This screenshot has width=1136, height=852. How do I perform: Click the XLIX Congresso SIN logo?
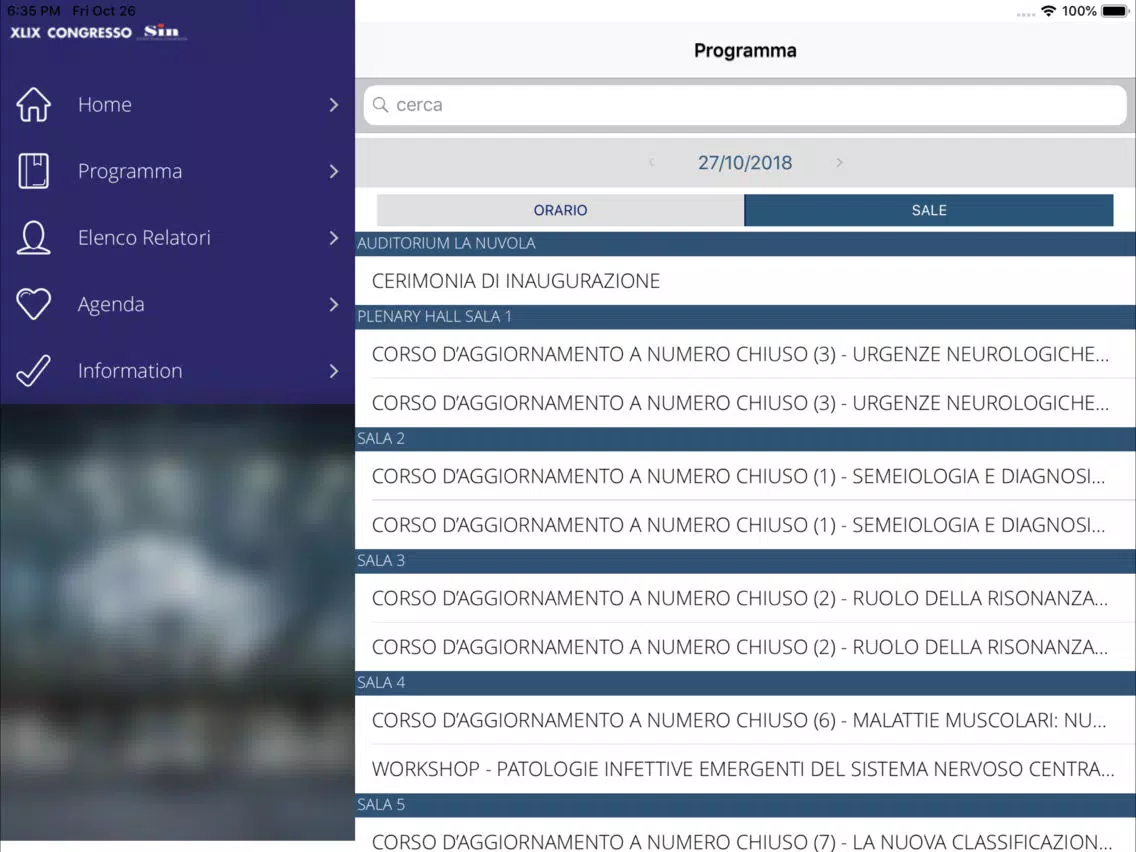[98, 32]
